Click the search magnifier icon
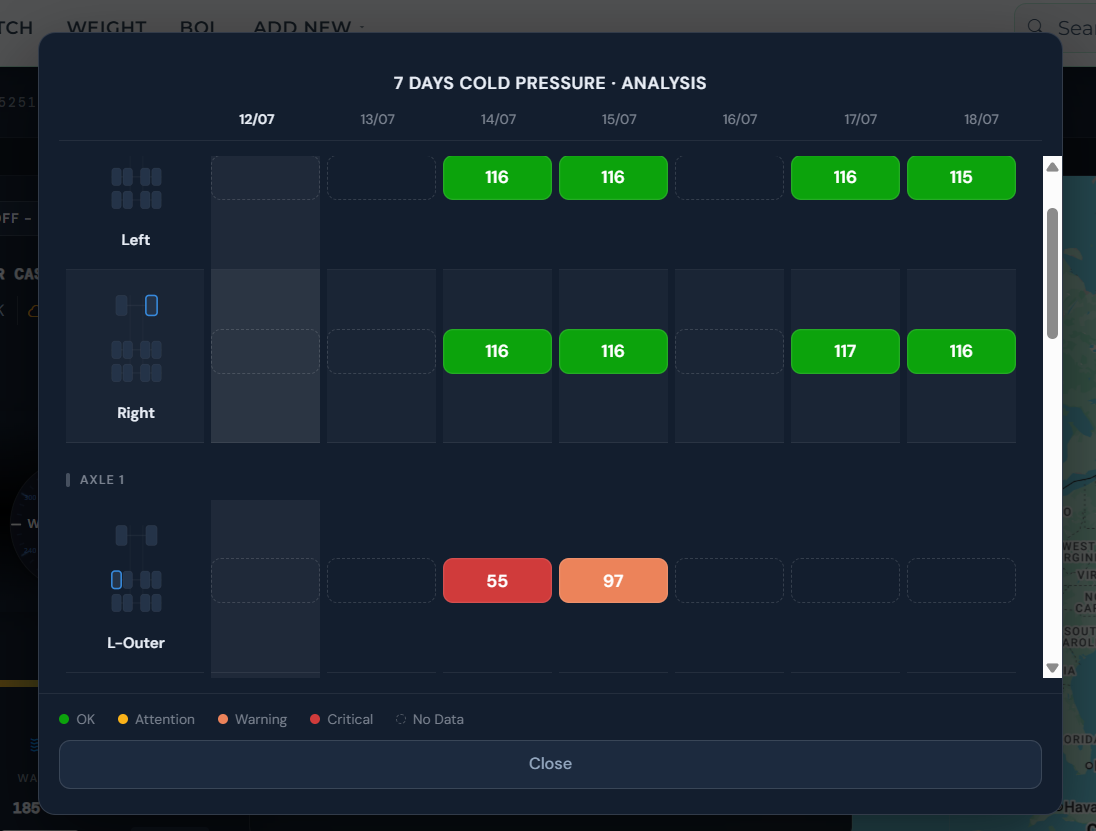 [x=1035, y=27]
